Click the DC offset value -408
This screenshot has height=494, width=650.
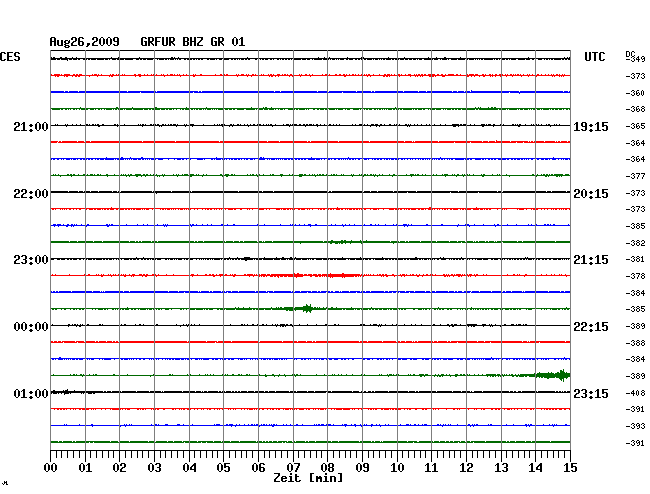point(635,393)
